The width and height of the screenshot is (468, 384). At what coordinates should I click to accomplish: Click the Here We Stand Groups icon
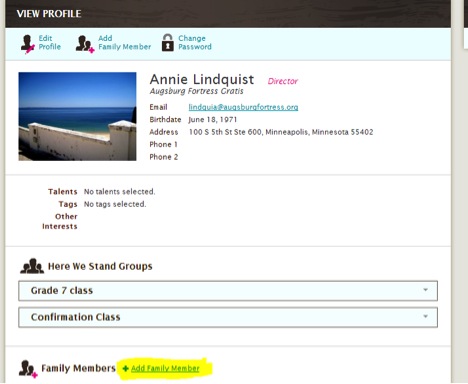click(32, 266)
